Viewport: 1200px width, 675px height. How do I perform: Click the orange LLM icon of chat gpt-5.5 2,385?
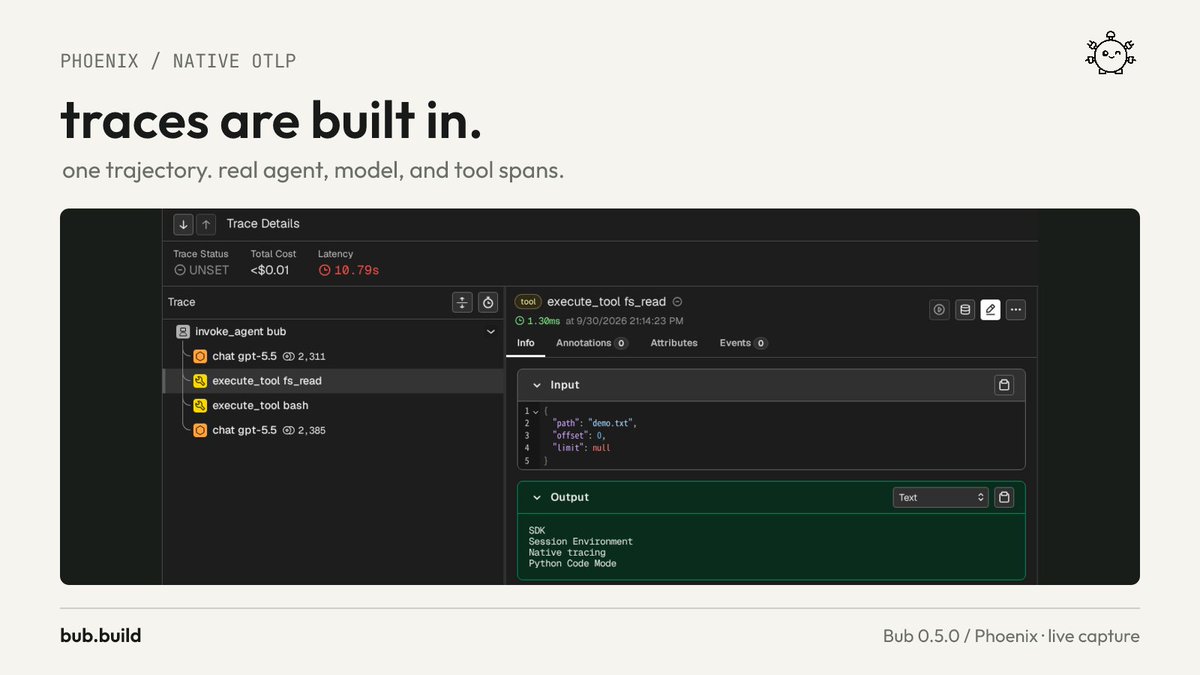pos(200,430)
